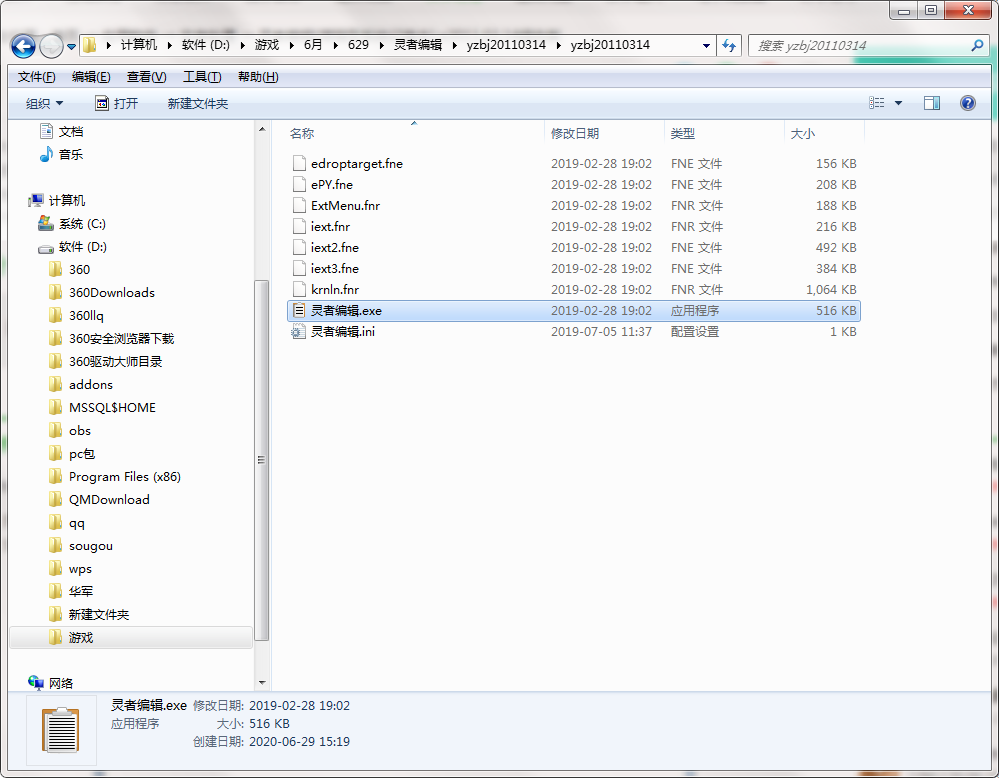Select the 灵者编辑.ini file icon
The image size is (999, 778).
298,331
